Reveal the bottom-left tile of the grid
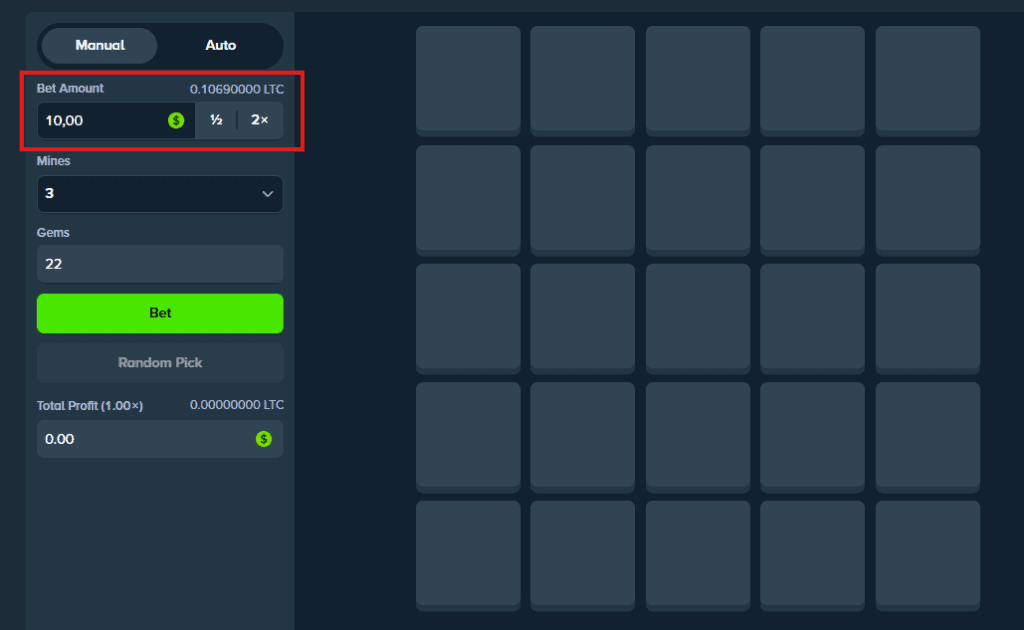The height and width of the screenshot is (630, 1024). [467, 556]
